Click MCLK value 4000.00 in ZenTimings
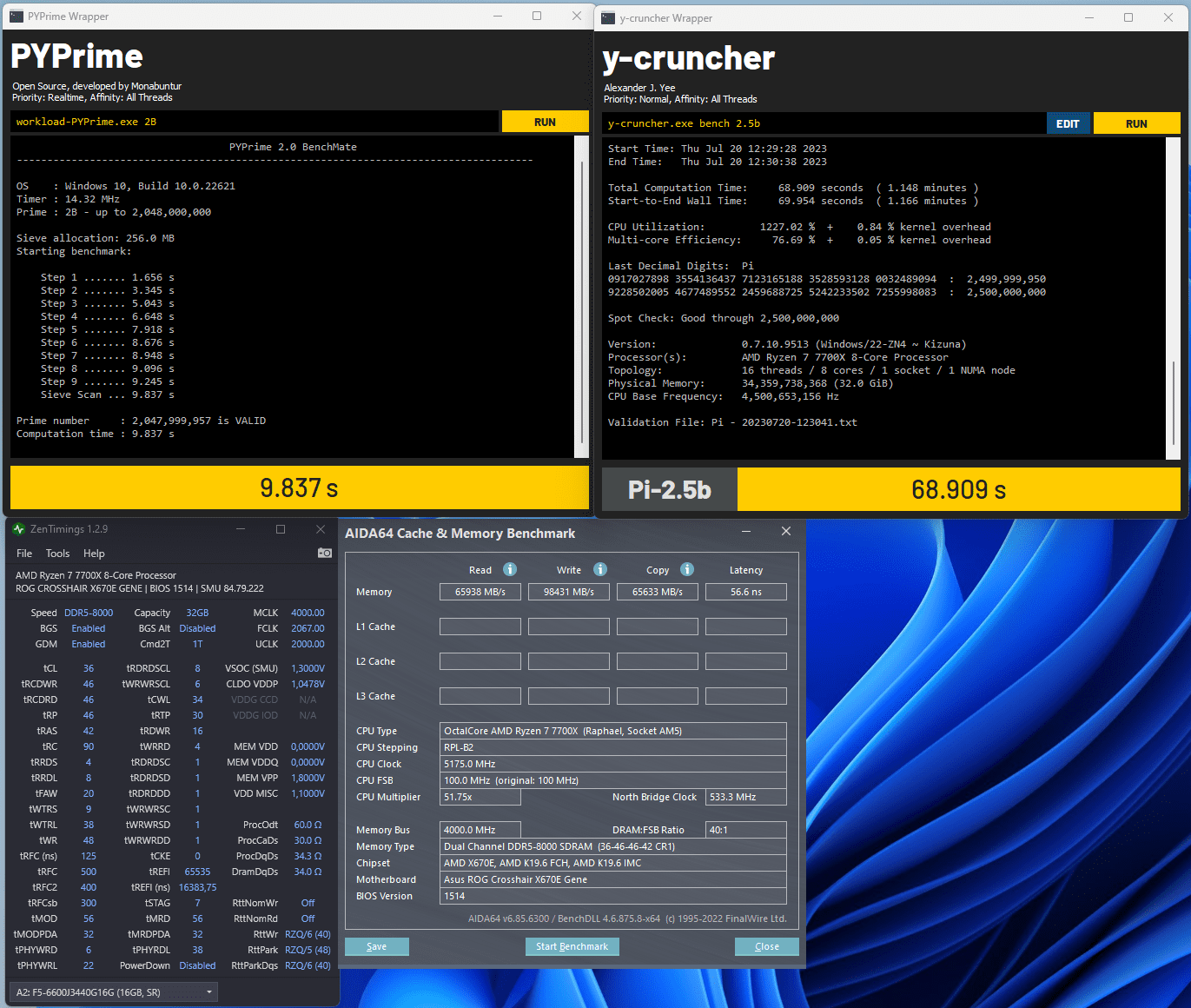Viewport: 1191px width, 1008px height. coord(308,613)
